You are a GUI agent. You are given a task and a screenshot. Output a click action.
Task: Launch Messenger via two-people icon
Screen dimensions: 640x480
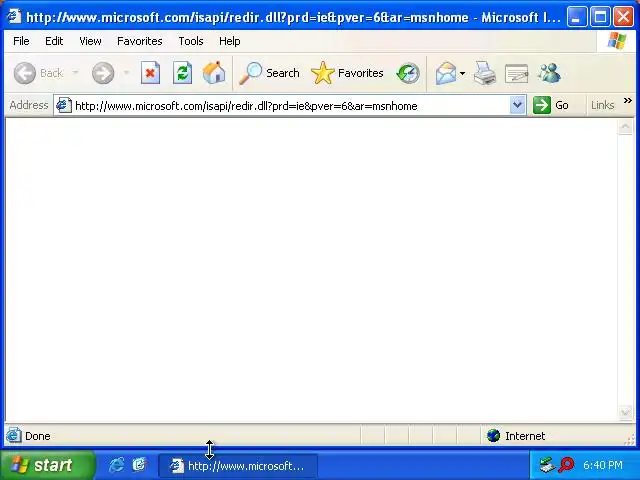[x=549, y=73]
